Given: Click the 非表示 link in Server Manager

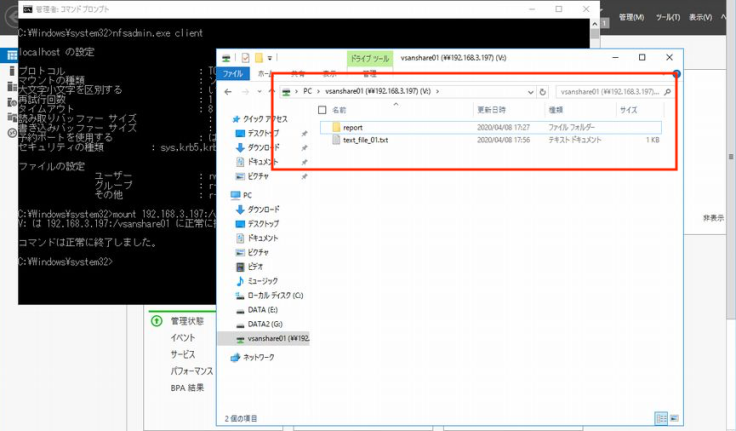Looking at the screenshot, I should (x=713, y=218).
